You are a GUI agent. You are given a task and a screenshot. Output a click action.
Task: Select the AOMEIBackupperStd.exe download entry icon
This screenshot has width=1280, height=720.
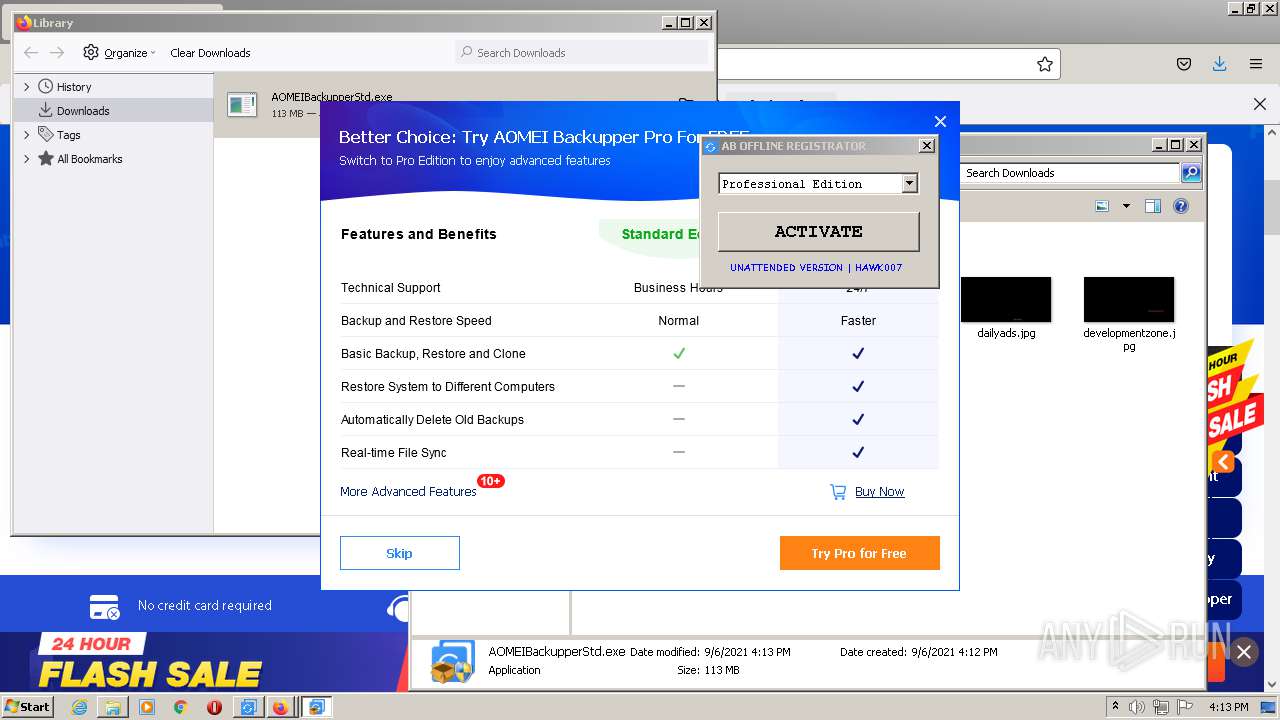[241, 103]
